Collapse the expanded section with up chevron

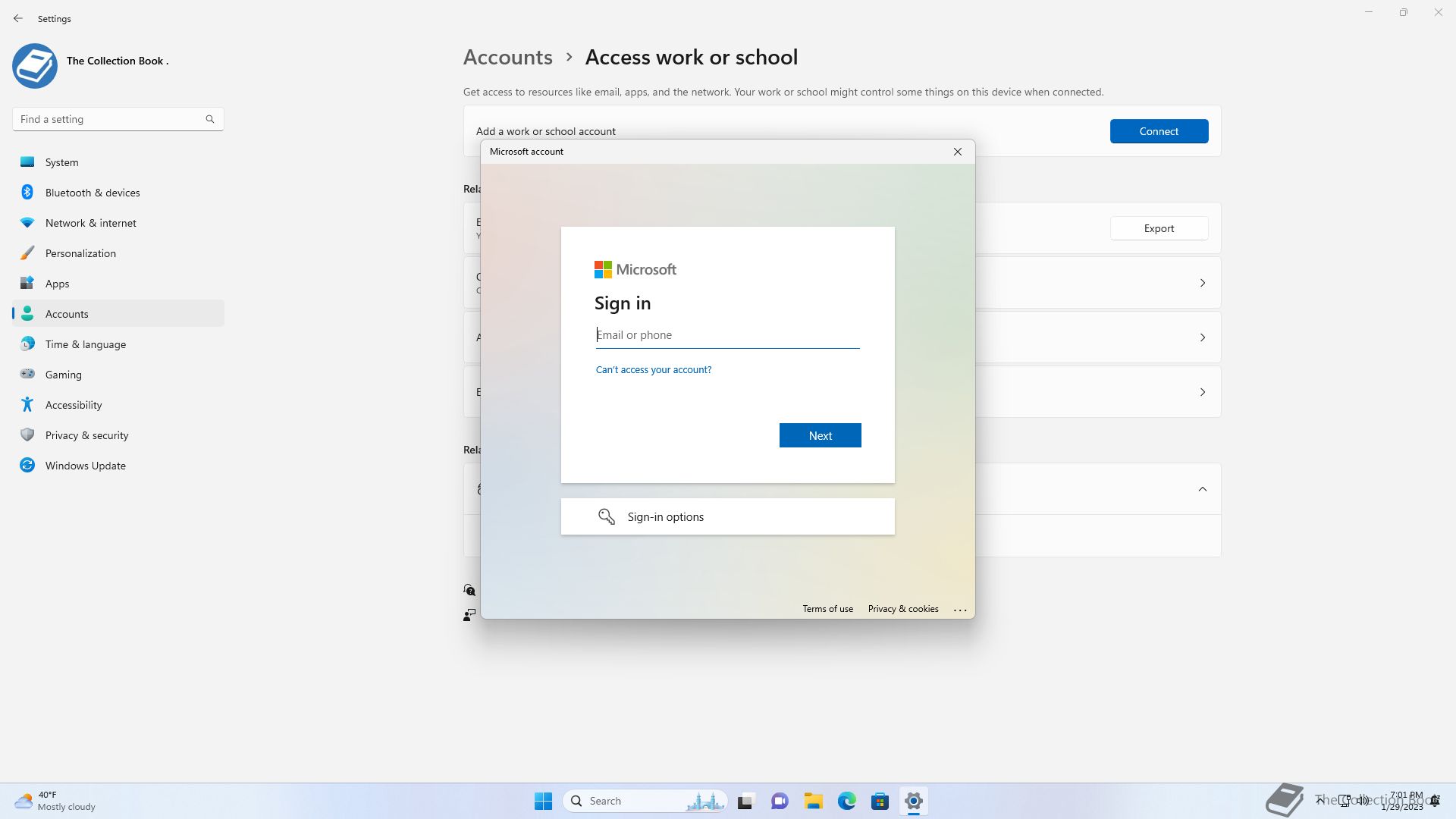click(x=1202, y=489)
